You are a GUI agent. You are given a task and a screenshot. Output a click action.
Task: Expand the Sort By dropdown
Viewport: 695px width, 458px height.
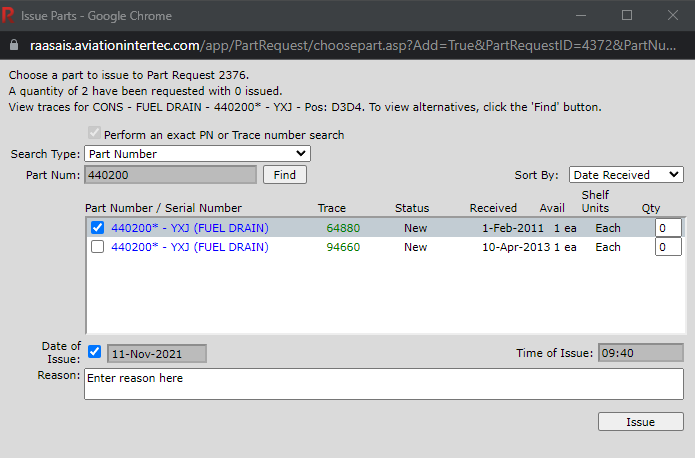point(626,175)
